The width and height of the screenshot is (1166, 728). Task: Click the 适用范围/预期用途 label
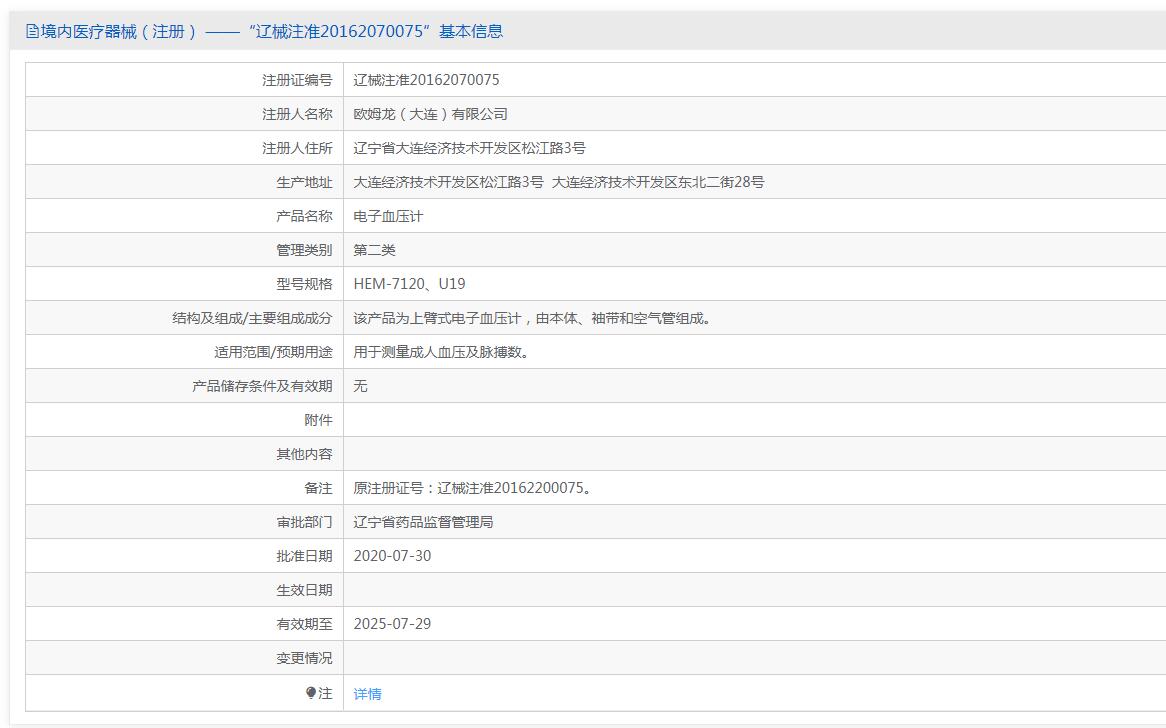pos(273,352)
